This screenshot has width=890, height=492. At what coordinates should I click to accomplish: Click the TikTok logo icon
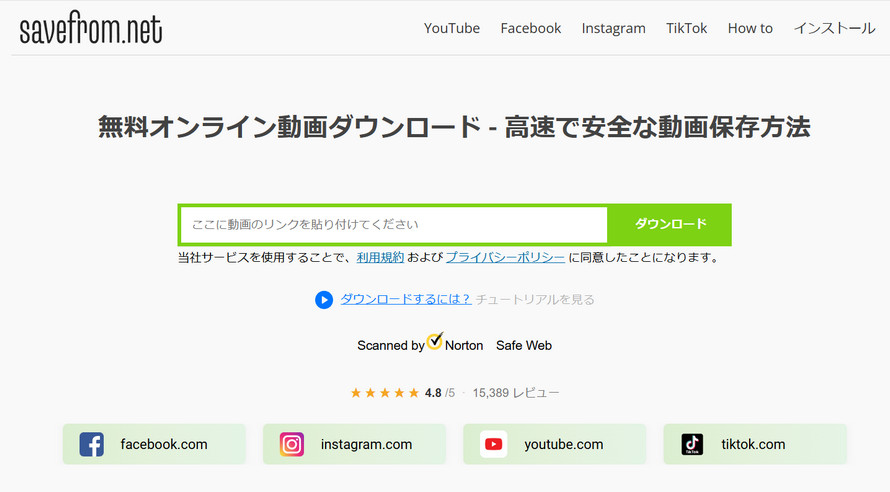[692, 444]
